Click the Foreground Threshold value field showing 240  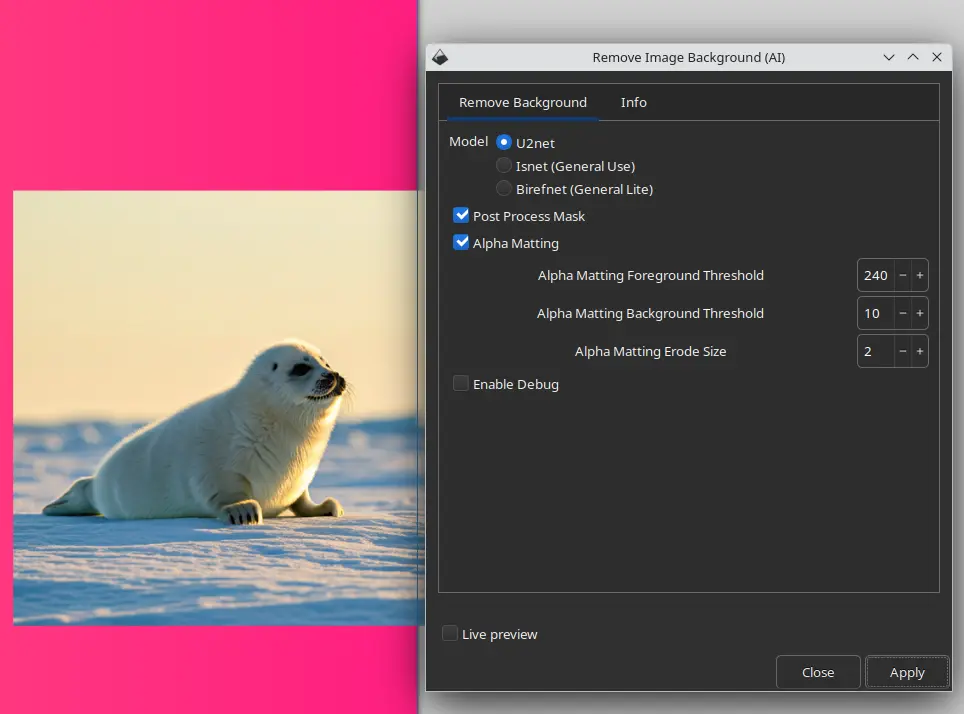874,274
